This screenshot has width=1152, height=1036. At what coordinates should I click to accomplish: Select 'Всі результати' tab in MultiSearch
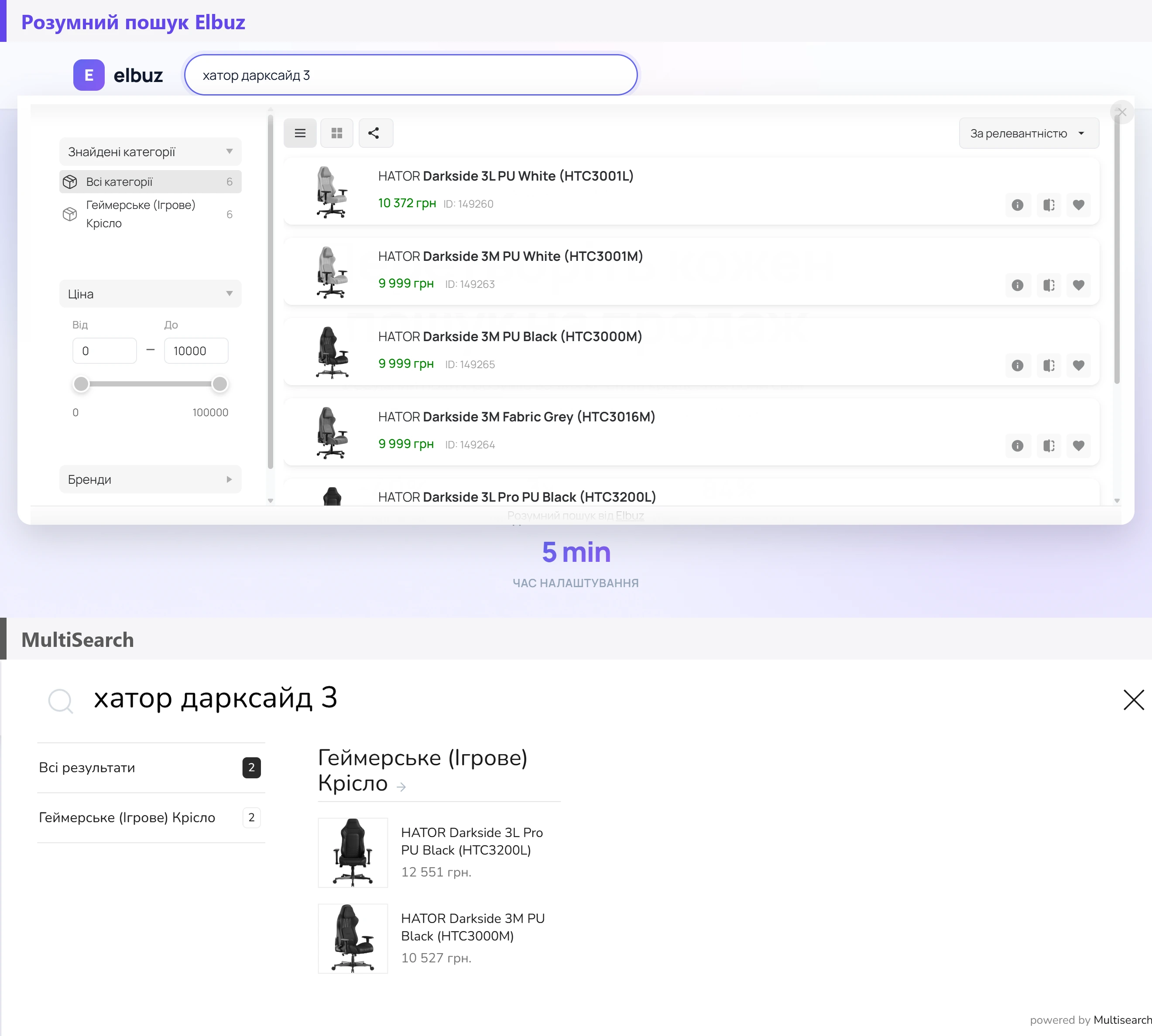[x=151, y=768]
